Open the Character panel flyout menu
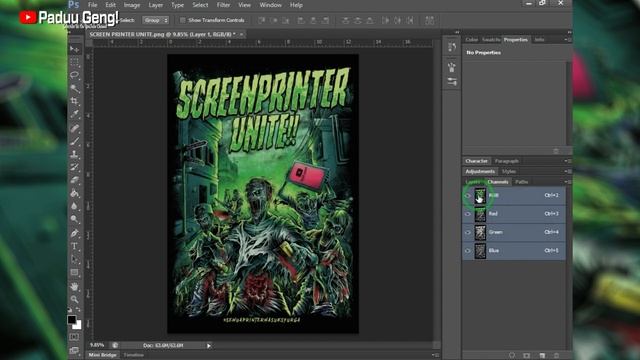Image resolution: width=640 pixels, height=360 pixels. pyautogui.click(x=567, y=161)
